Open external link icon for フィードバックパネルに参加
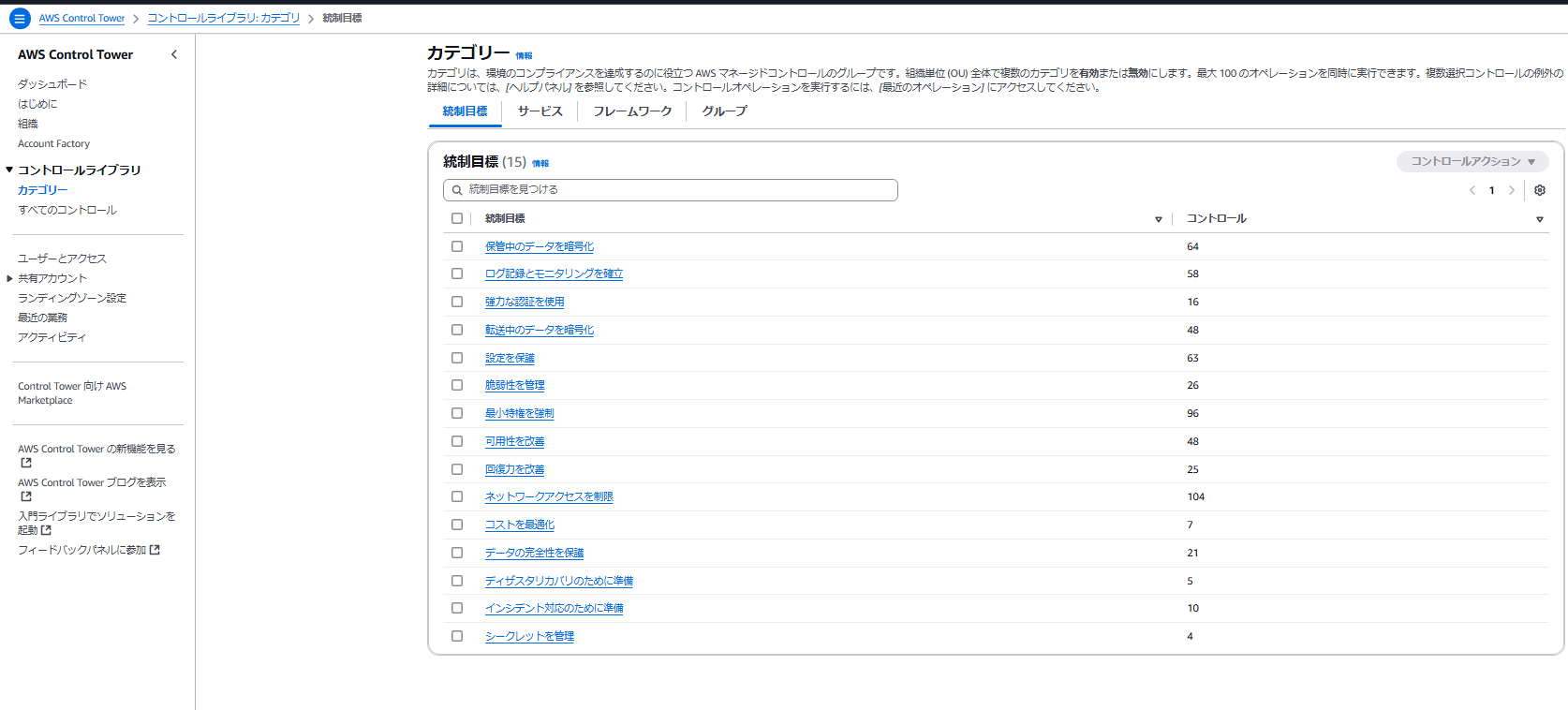Viewport: 1568px width, 710px height. click(x=155, y=550)
